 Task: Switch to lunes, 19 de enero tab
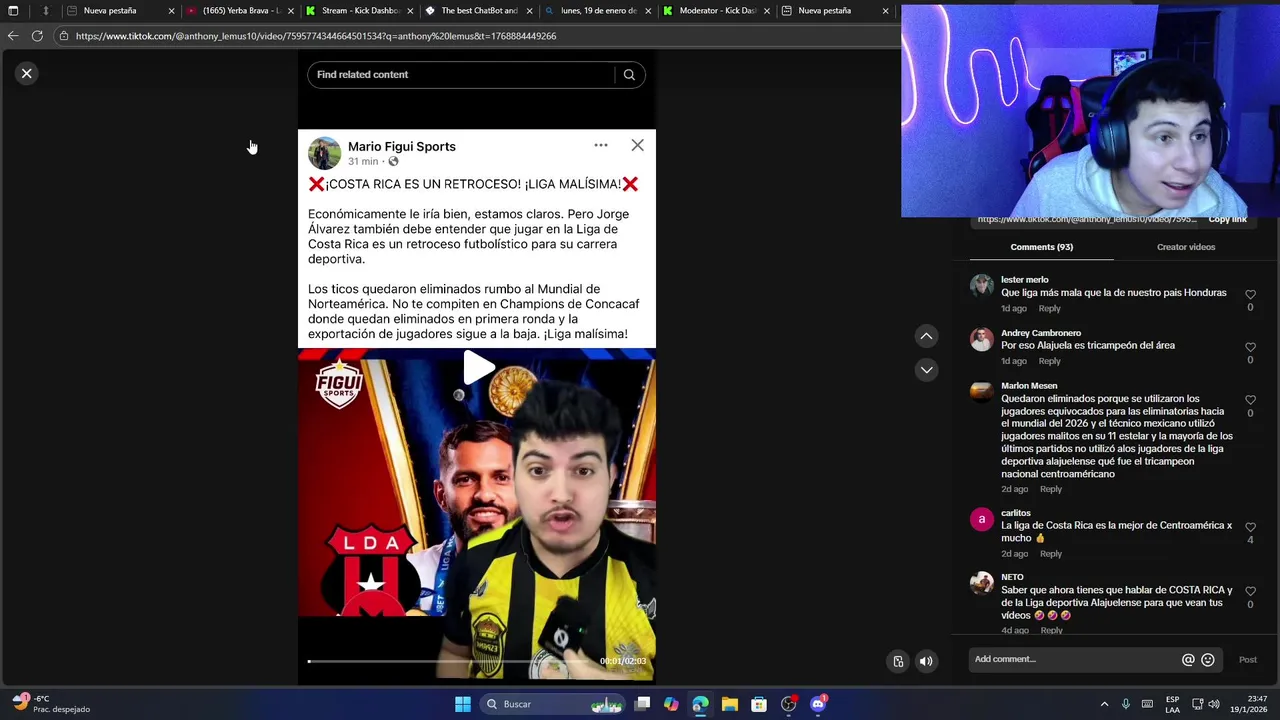click(597, 11)
